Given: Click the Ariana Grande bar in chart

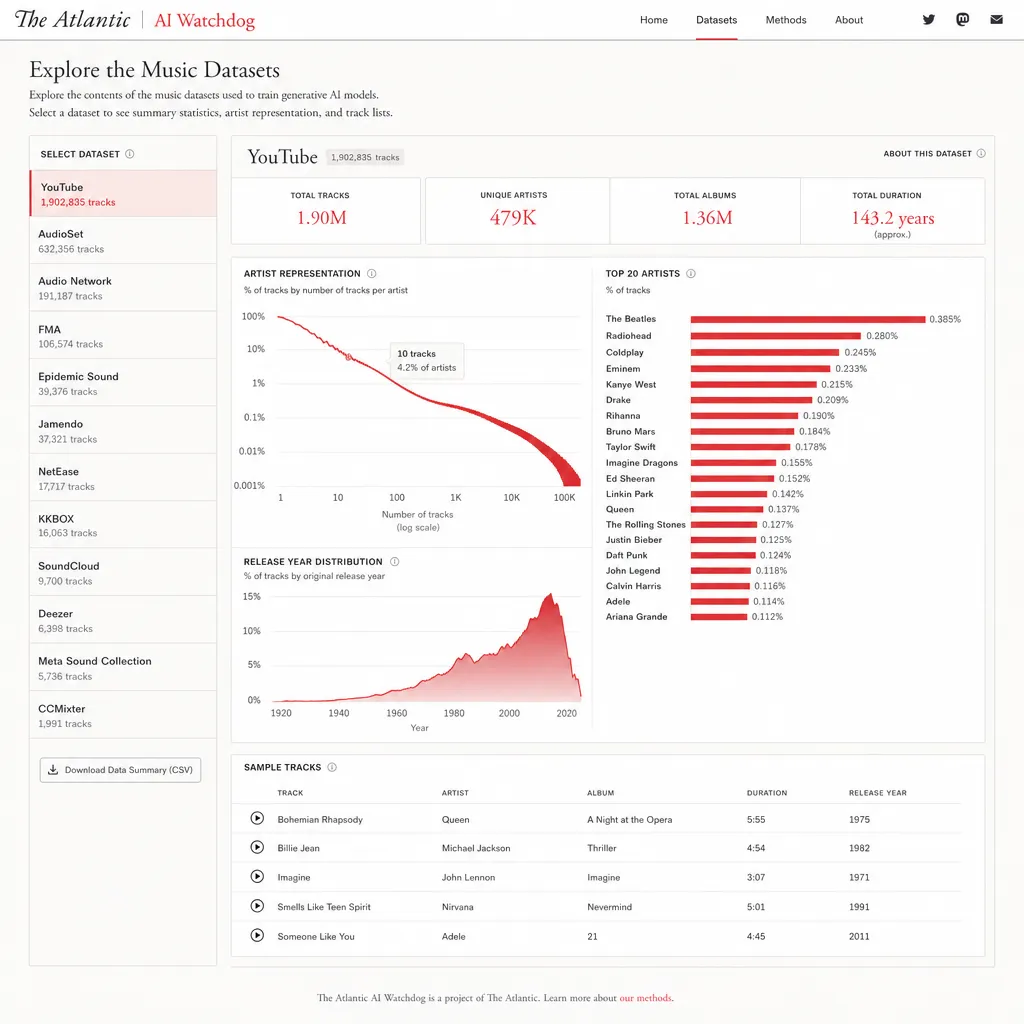Looking at the screenshot, I should coord(719,617).
